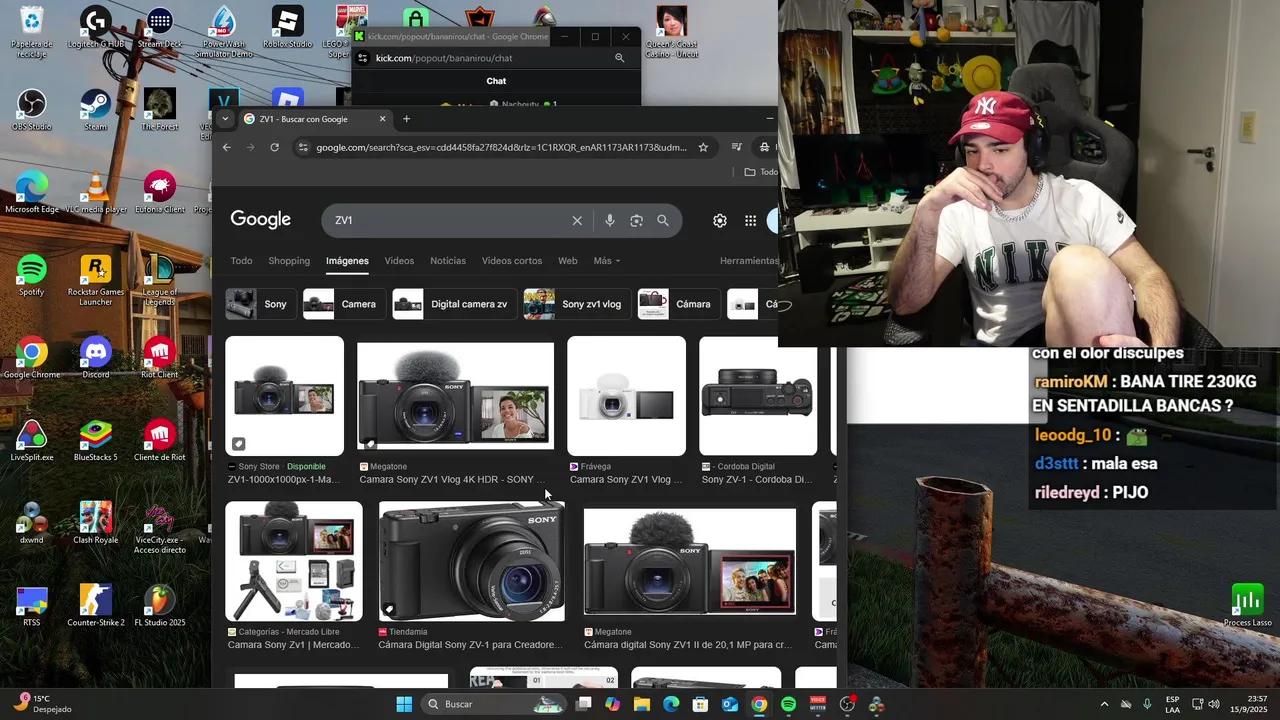Filter images by the Camera chip

[345, 304]
